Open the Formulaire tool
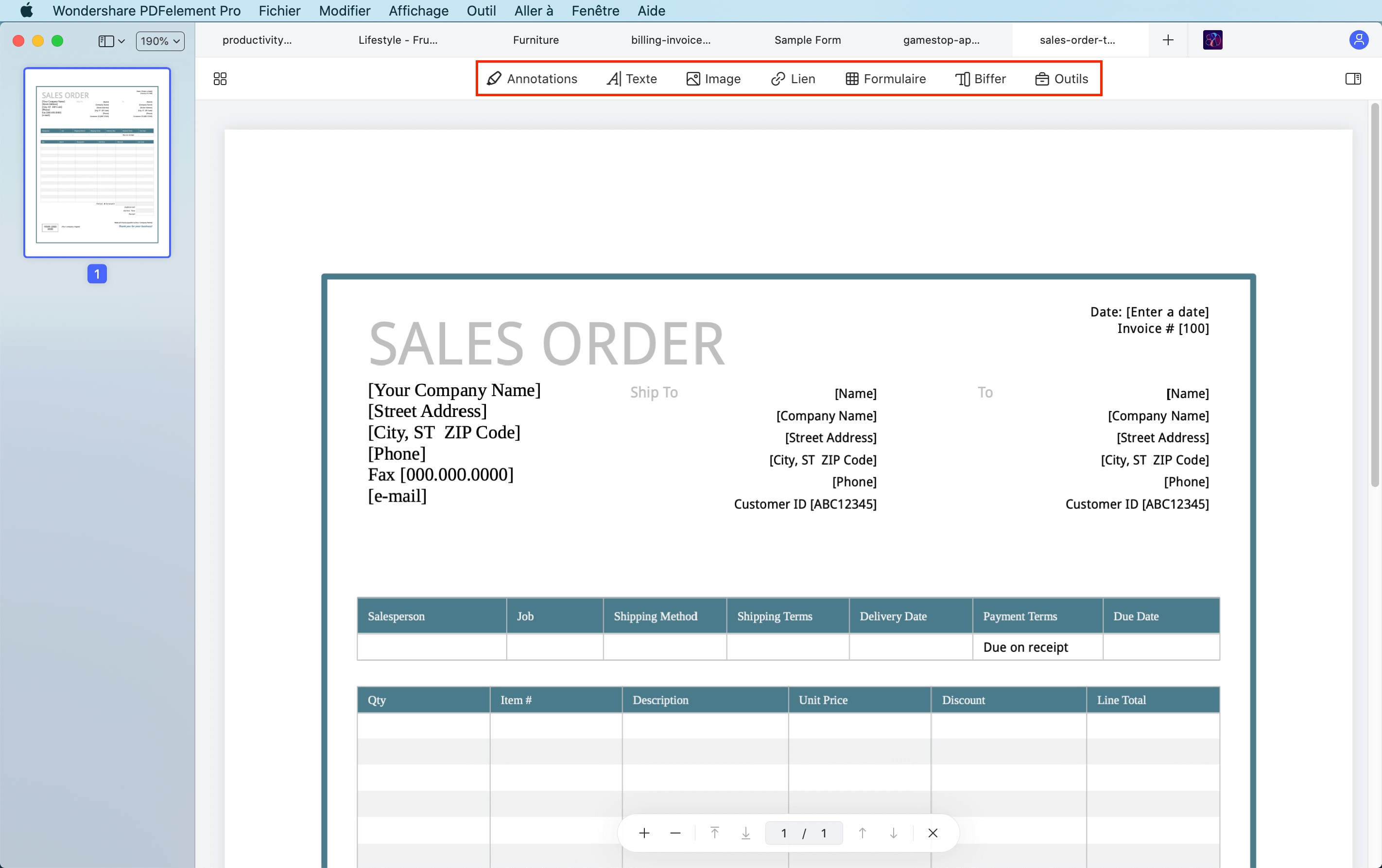Screen dimensions: 1382x868 point(885,79)
